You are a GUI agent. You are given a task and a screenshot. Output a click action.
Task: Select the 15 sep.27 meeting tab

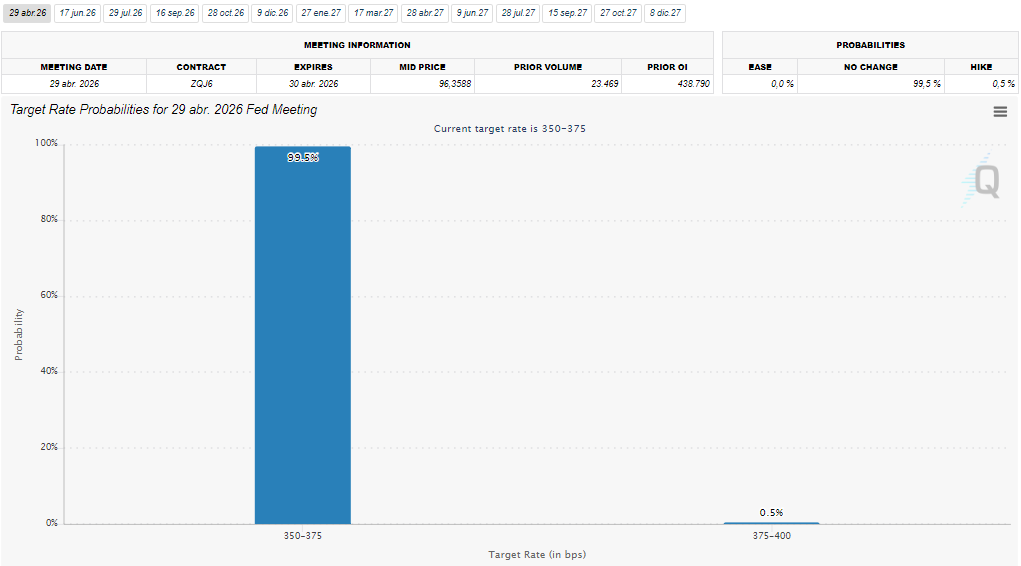click(567, 13)
